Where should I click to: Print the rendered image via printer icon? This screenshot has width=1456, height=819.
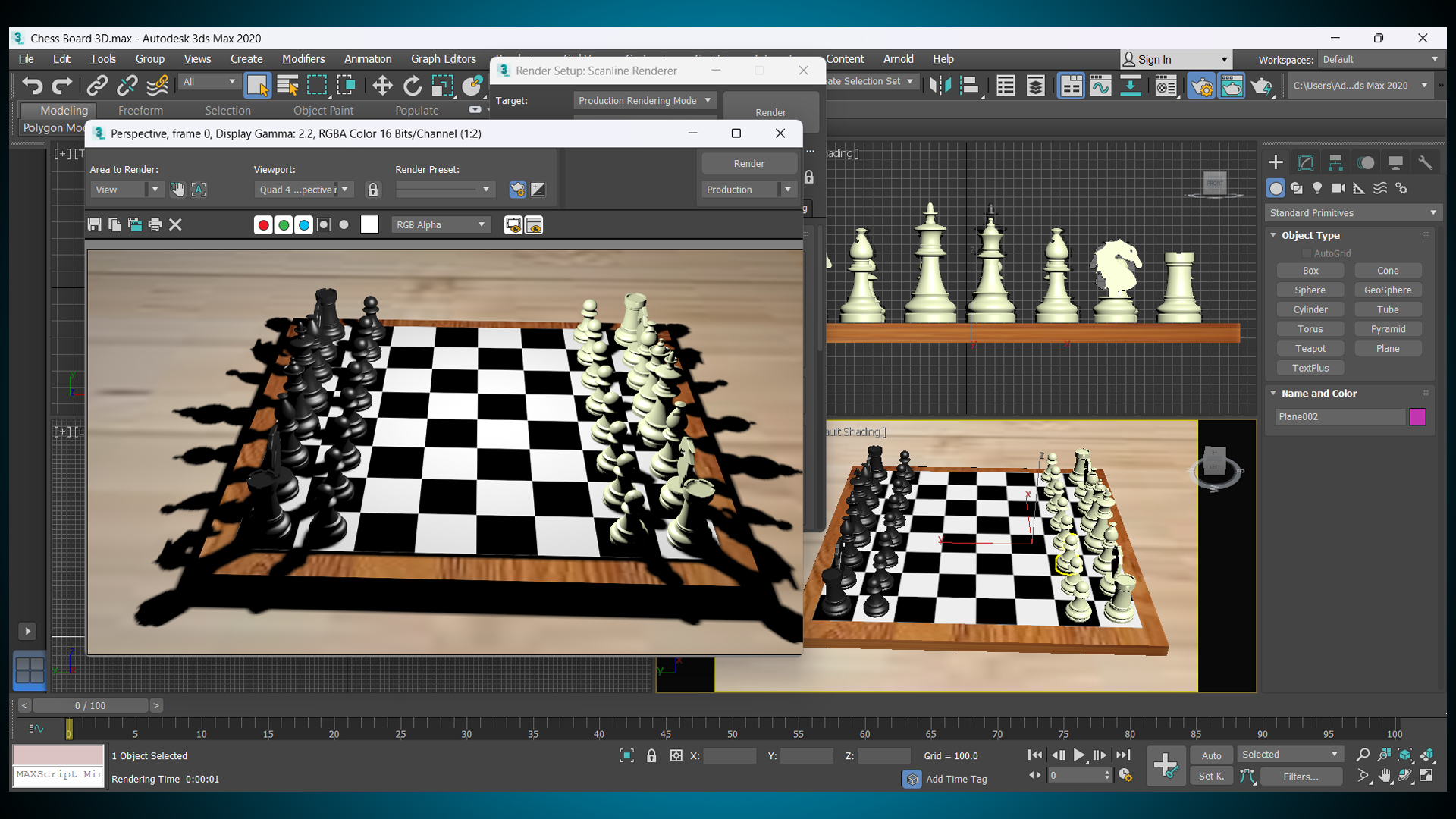pyautogui.click(x=155, y=224)
